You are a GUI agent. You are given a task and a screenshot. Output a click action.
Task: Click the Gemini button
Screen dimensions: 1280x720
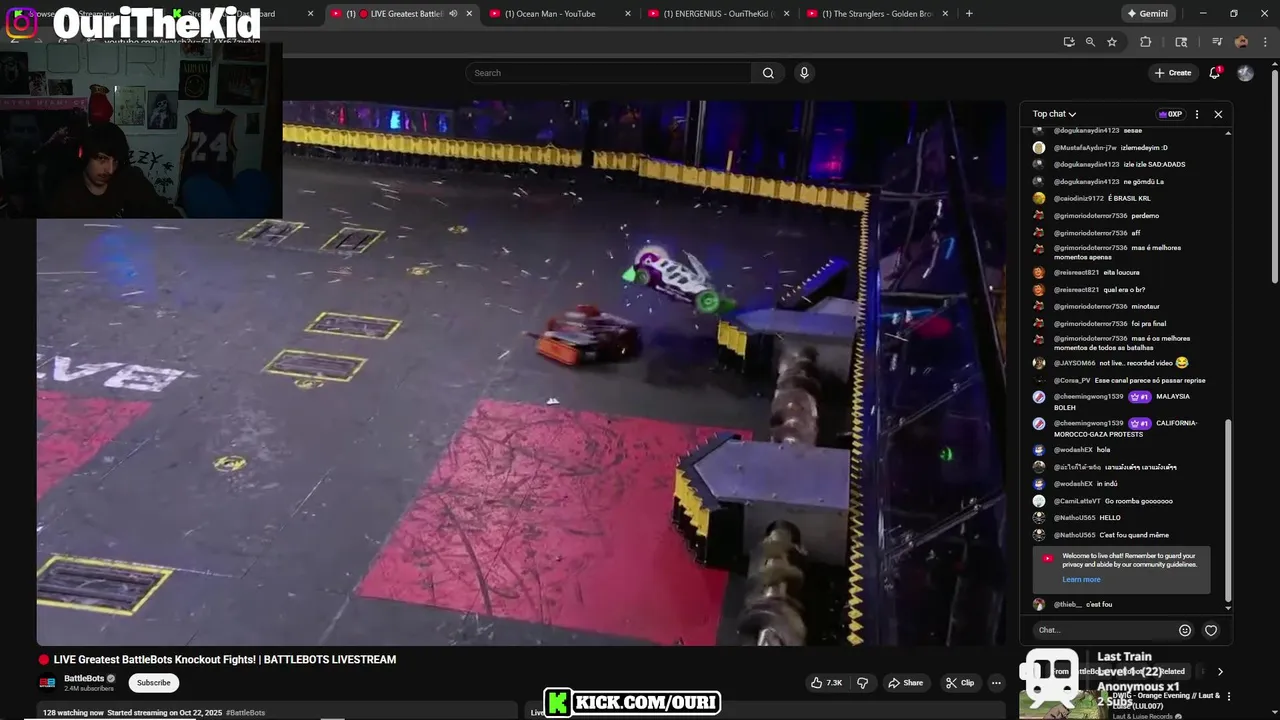(1147, 14)
